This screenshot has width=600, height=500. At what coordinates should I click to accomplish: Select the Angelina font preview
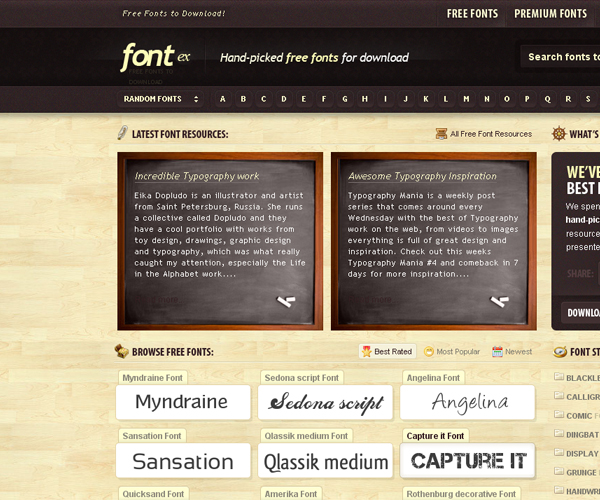tap(467, 402)
